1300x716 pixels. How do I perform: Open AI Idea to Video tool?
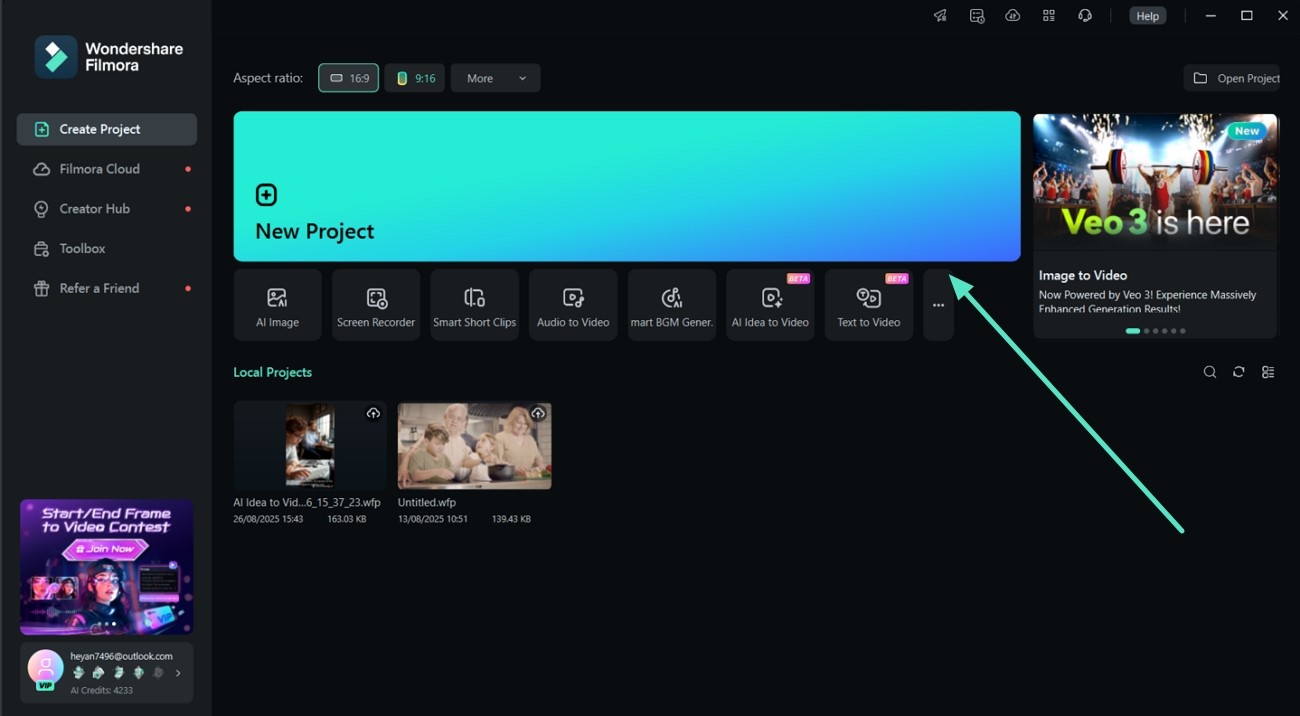click(x=770, y=305)
